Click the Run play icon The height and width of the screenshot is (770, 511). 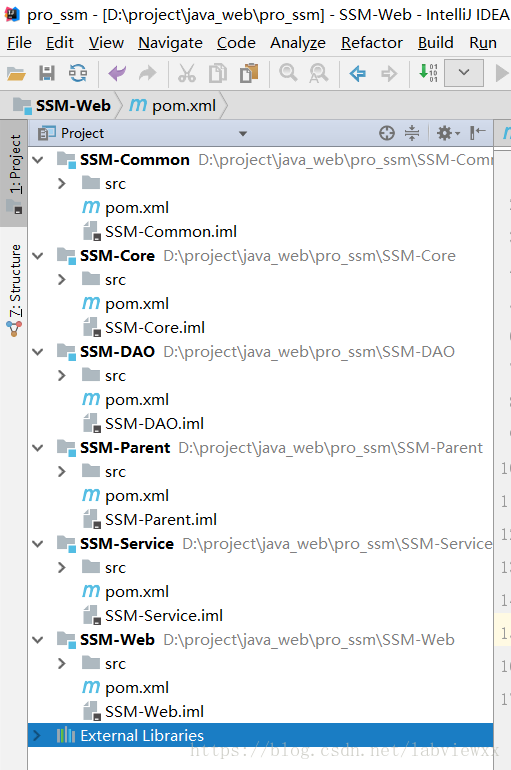pos(502,74)
